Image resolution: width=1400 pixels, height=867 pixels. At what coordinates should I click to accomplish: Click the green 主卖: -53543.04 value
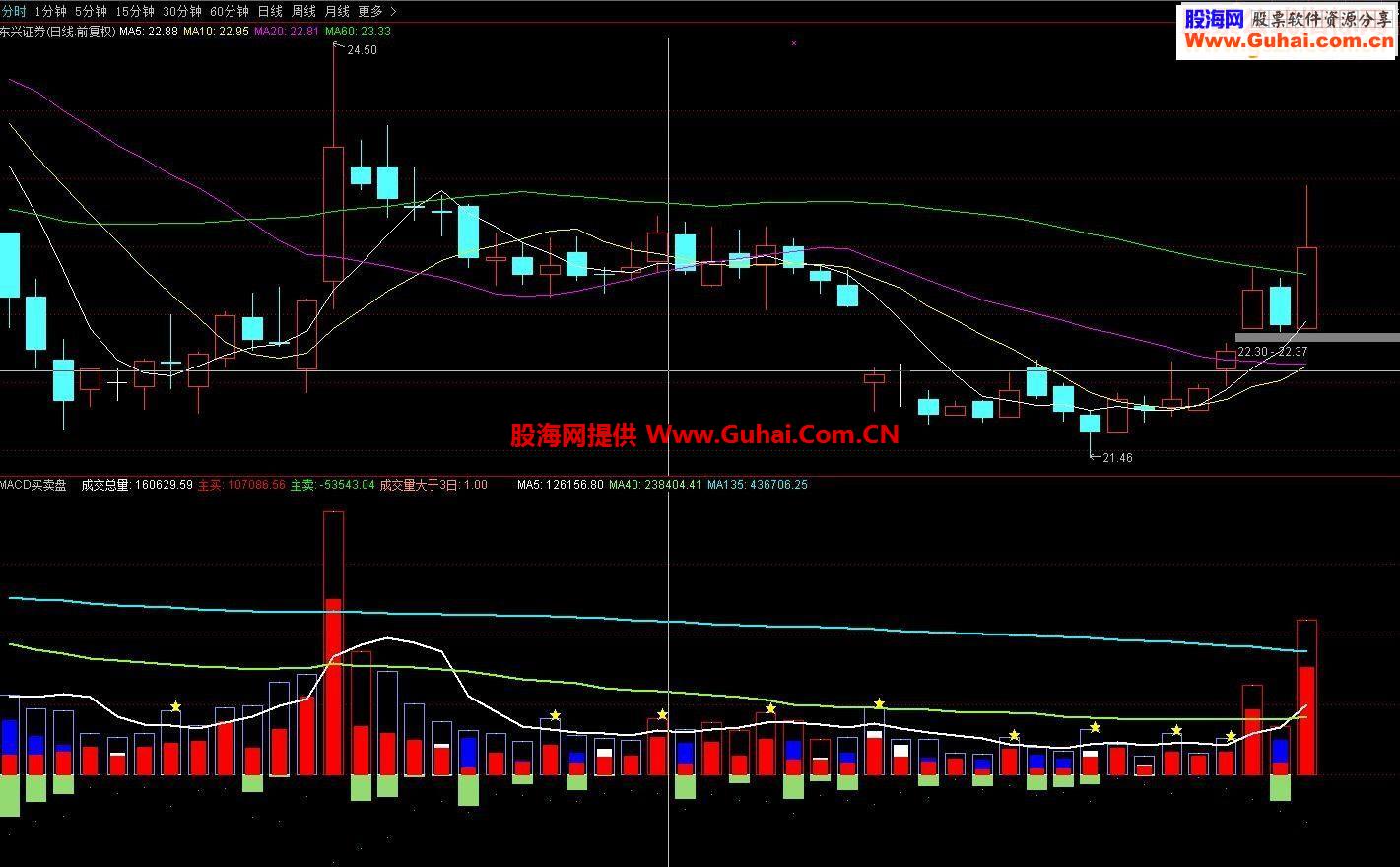(x=332, y=485)
